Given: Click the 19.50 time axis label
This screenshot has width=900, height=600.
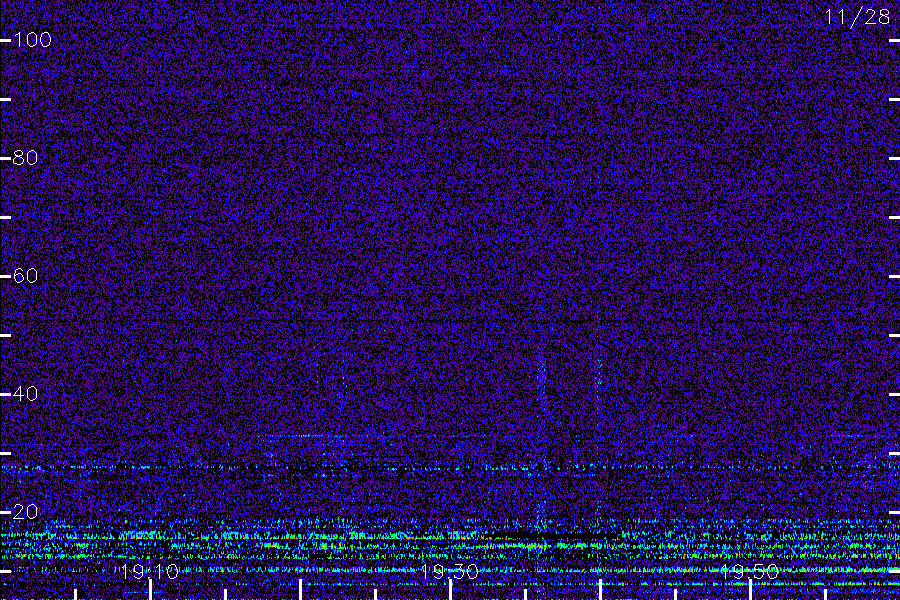Looking at the screenshot, I should coord(750,572).
